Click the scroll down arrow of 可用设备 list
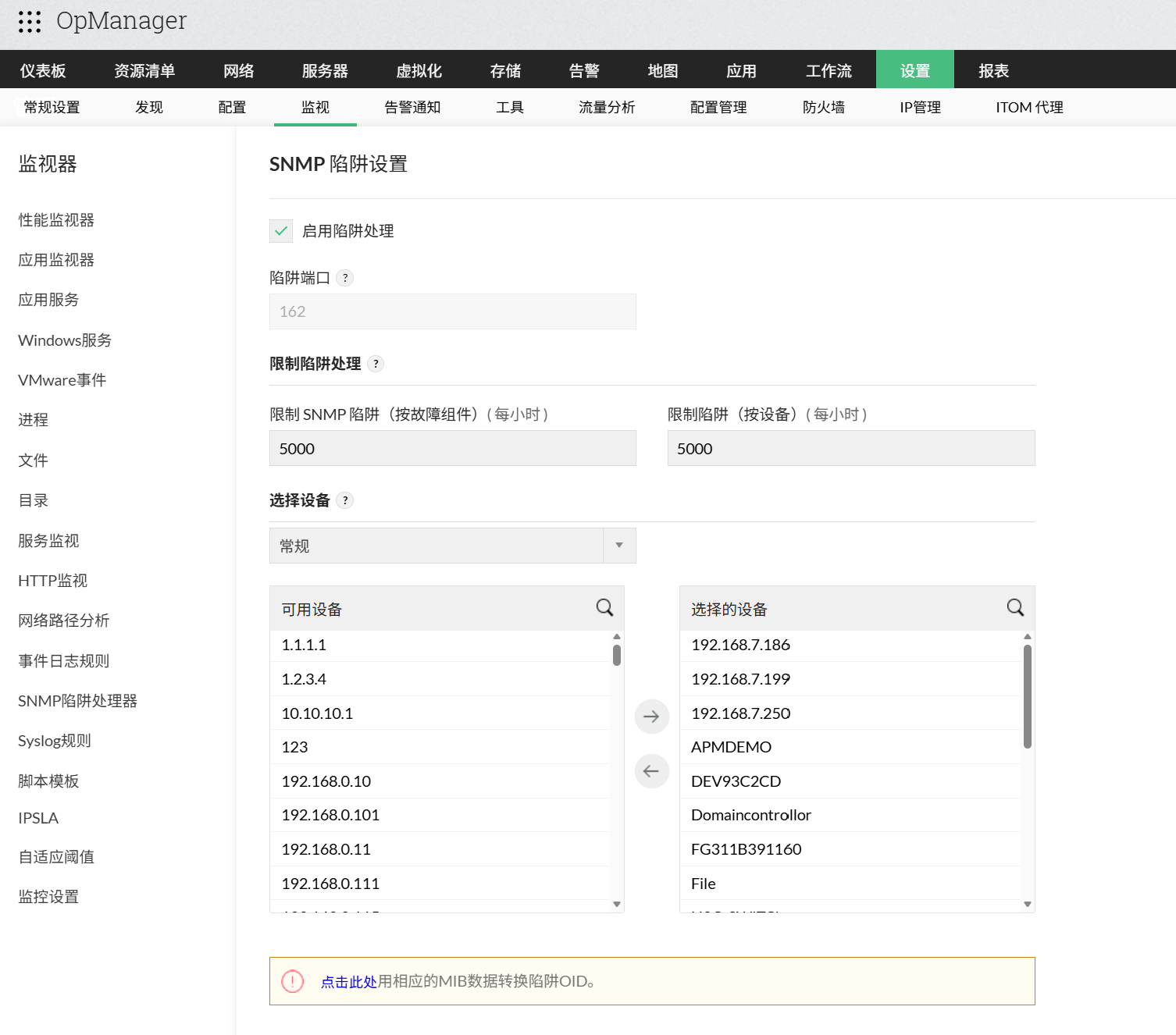 (617, 905)
